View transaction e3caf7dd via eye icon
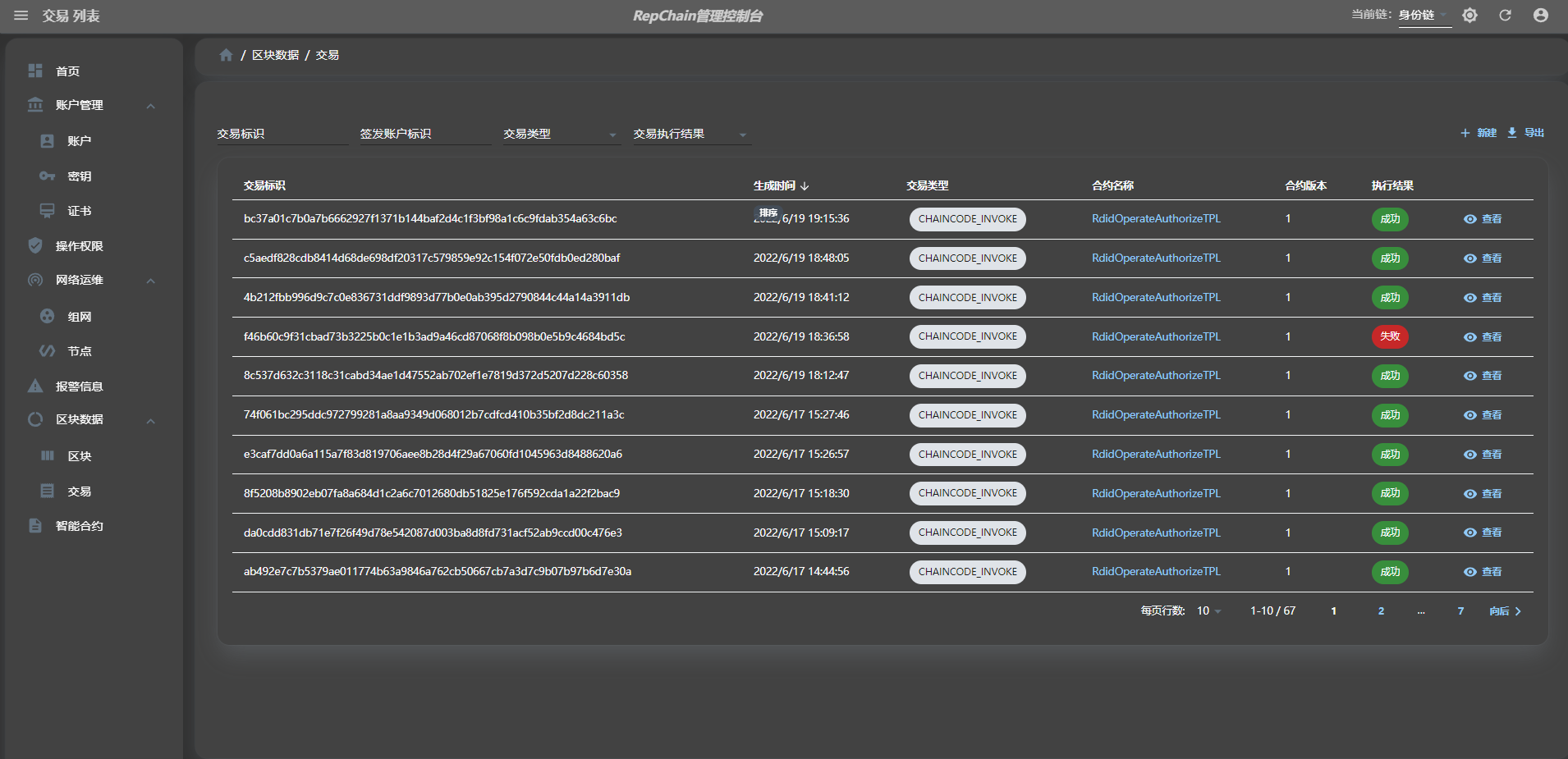Viewport: 1568px width, 759px height. click(1469, 455)
